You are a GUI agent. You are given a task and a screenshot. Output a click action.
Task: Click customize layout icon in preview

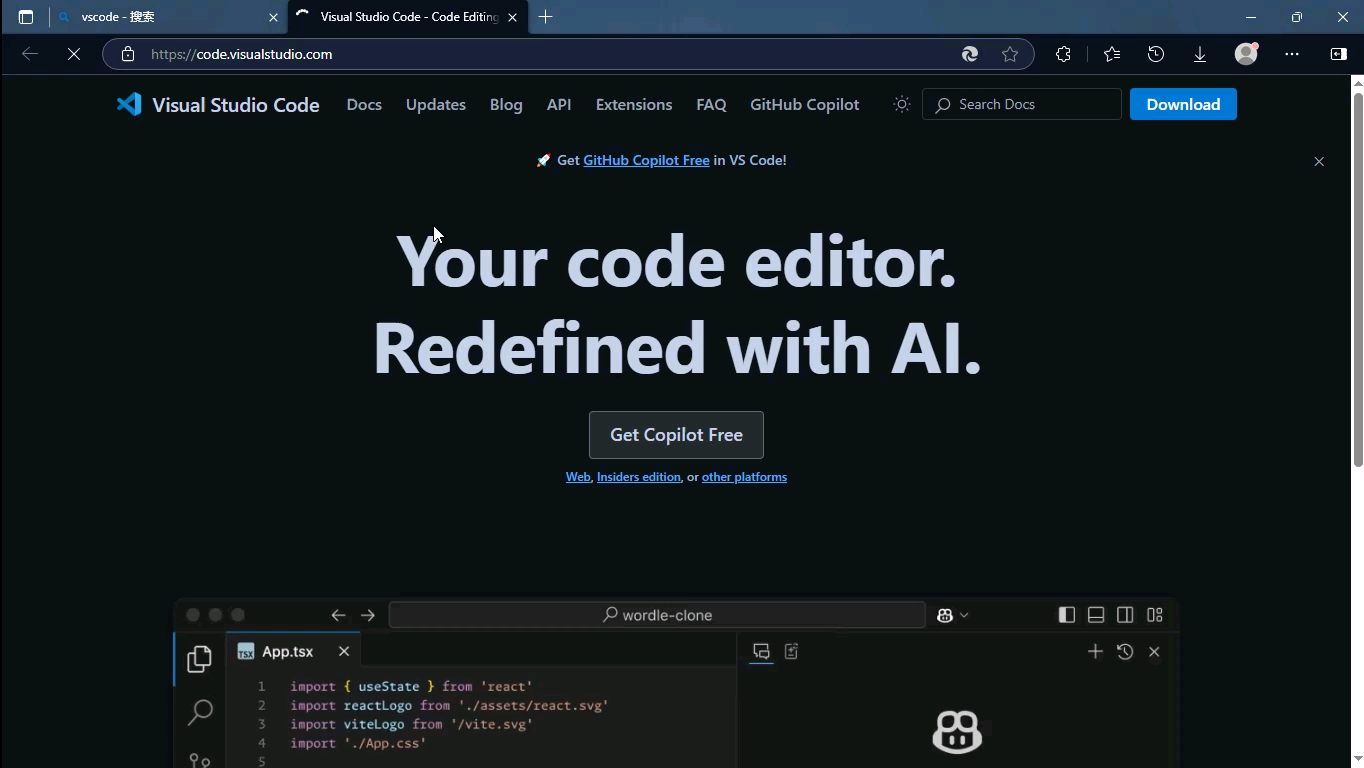coord(1155,615)
